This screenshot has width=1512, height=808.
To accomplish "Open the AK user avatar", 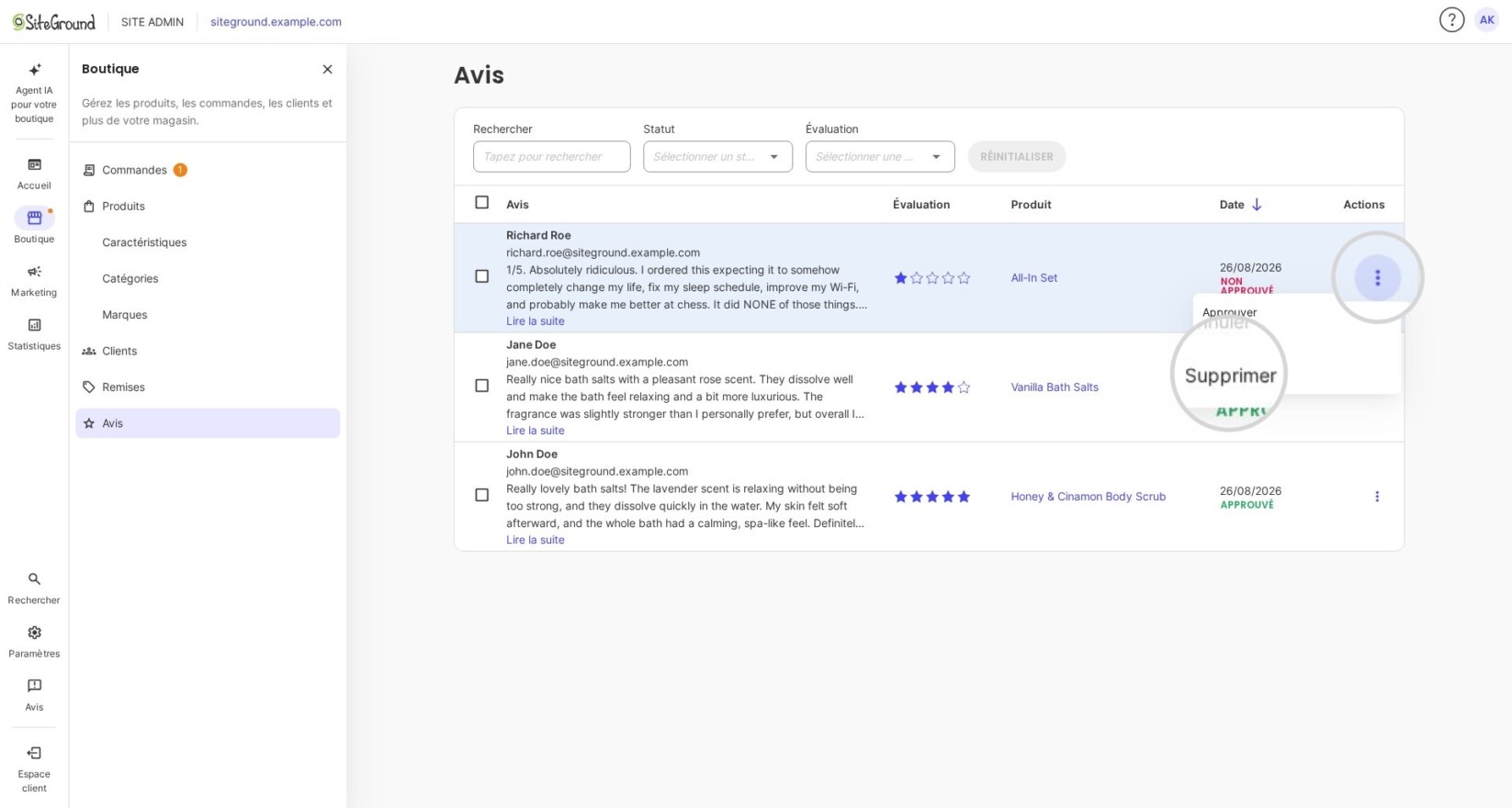I will 1486,20.
